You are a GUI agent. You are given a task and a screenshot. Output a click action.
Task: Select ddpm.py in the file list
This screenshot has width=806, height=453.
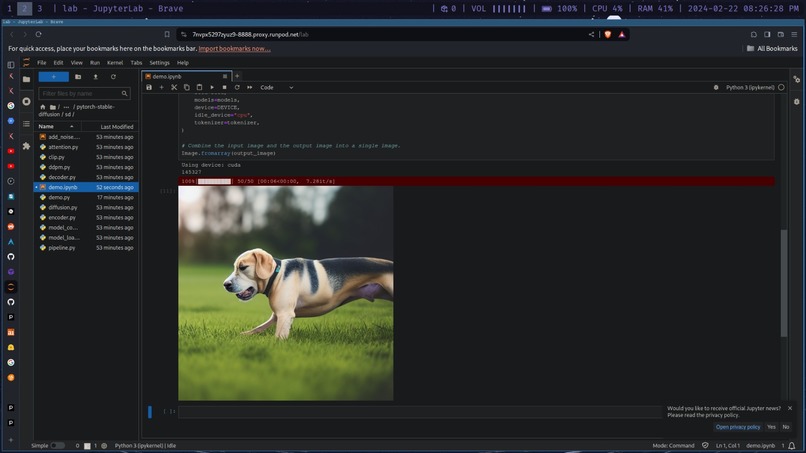86,167
